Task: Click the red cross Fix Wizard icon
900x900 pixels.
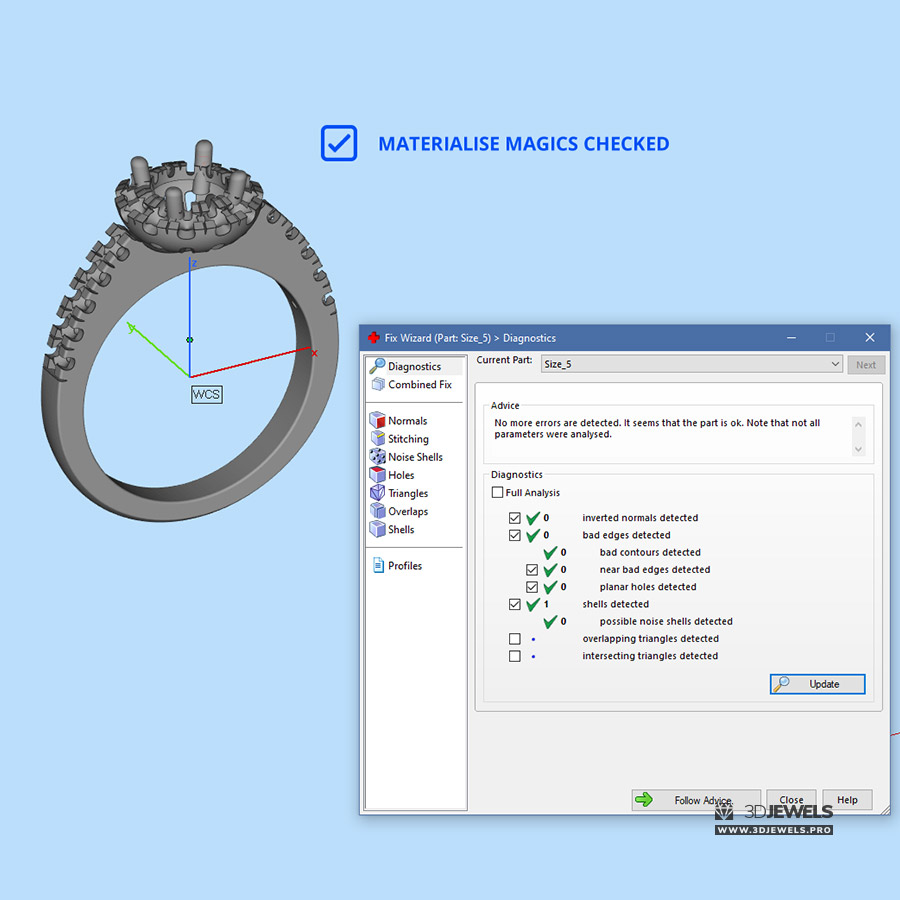Action: tap(374, 338)
